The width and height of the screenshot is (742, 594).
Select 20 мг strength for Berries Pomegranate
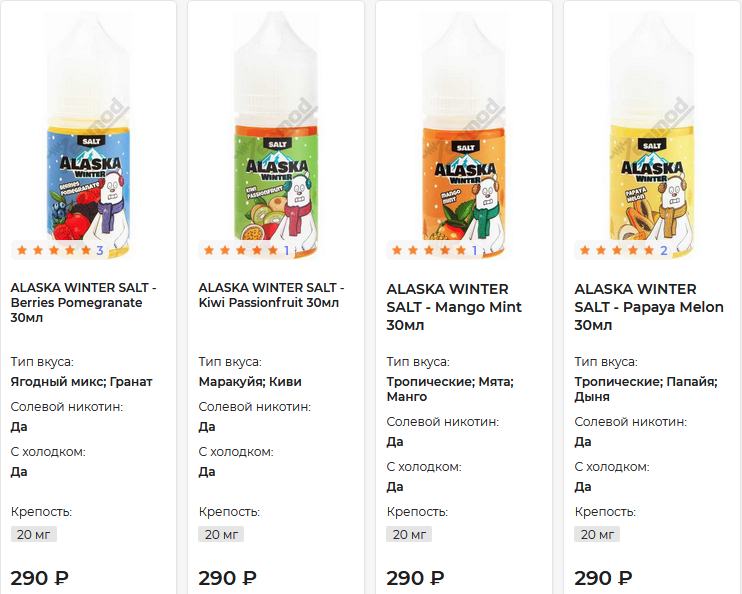34,534
